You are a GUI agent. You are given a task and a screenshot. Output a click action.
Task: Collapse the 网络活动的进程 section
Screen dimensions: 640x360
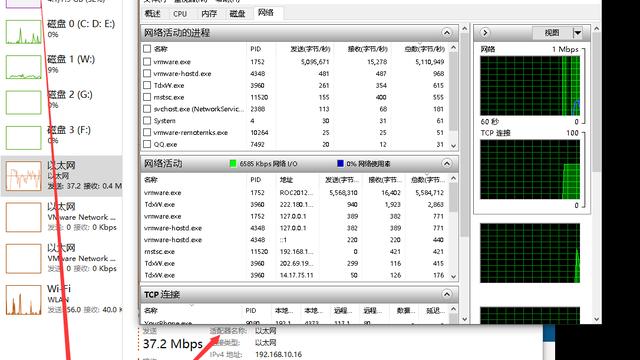[x=447, y=33]
